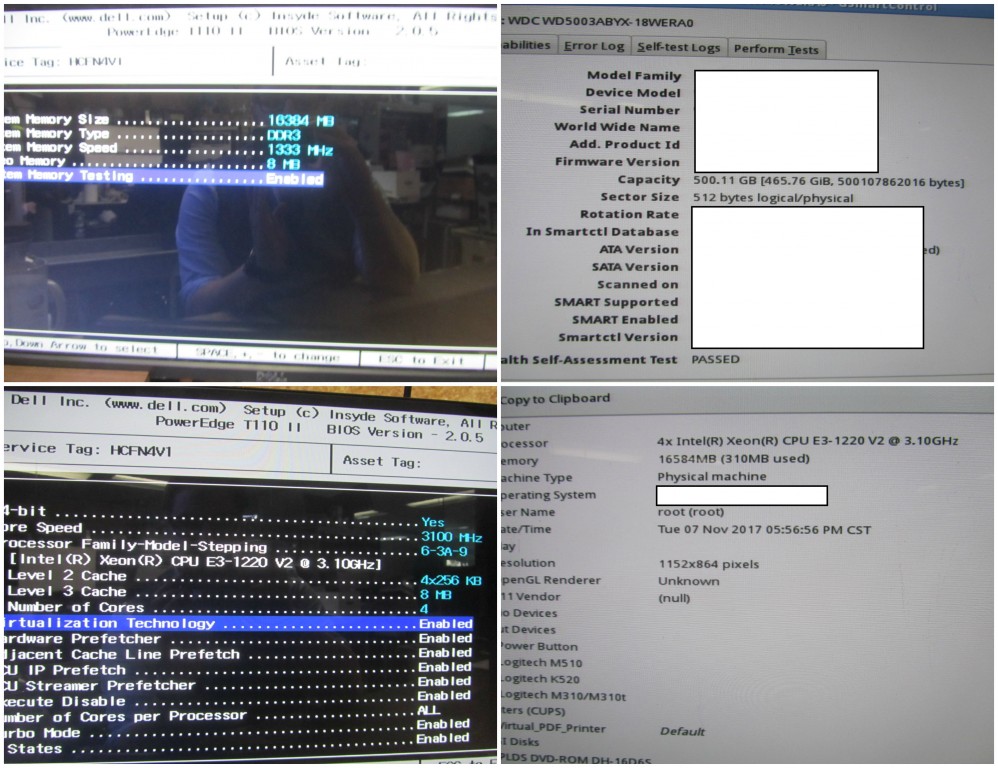The height and width of the screenshot is (768, 998).
Task: Click the DDR3 memory type value
Action: pos(283,135)
